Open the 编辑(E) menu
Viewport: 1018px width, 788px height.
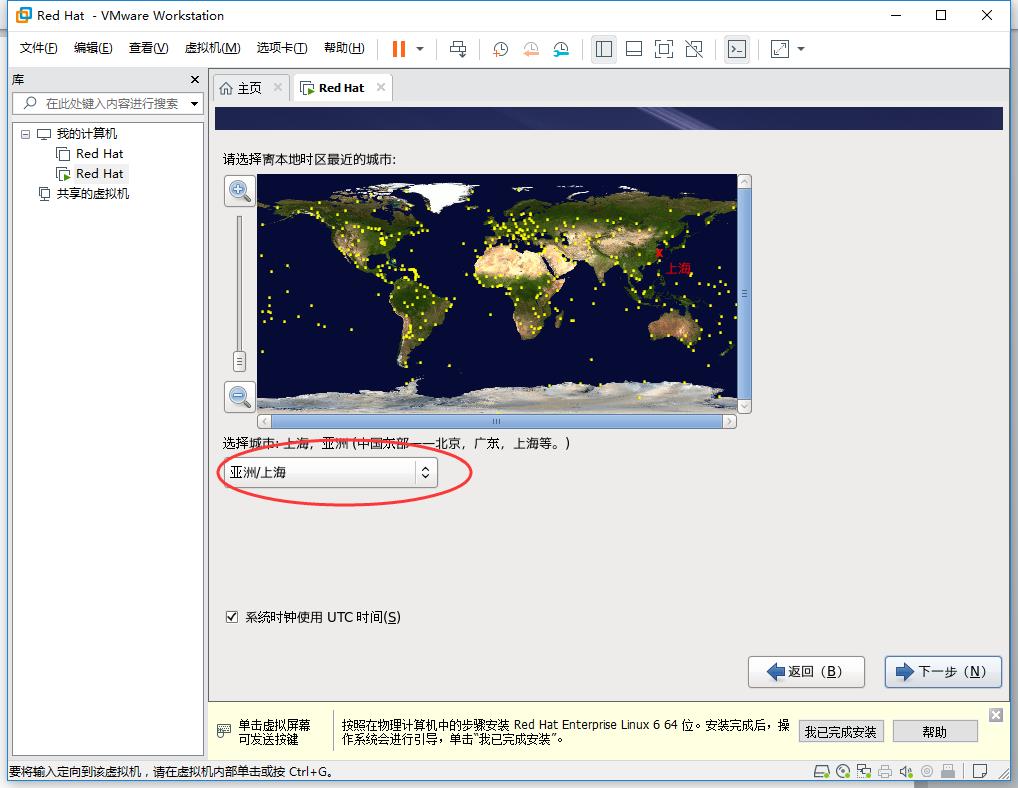[93, 48]
